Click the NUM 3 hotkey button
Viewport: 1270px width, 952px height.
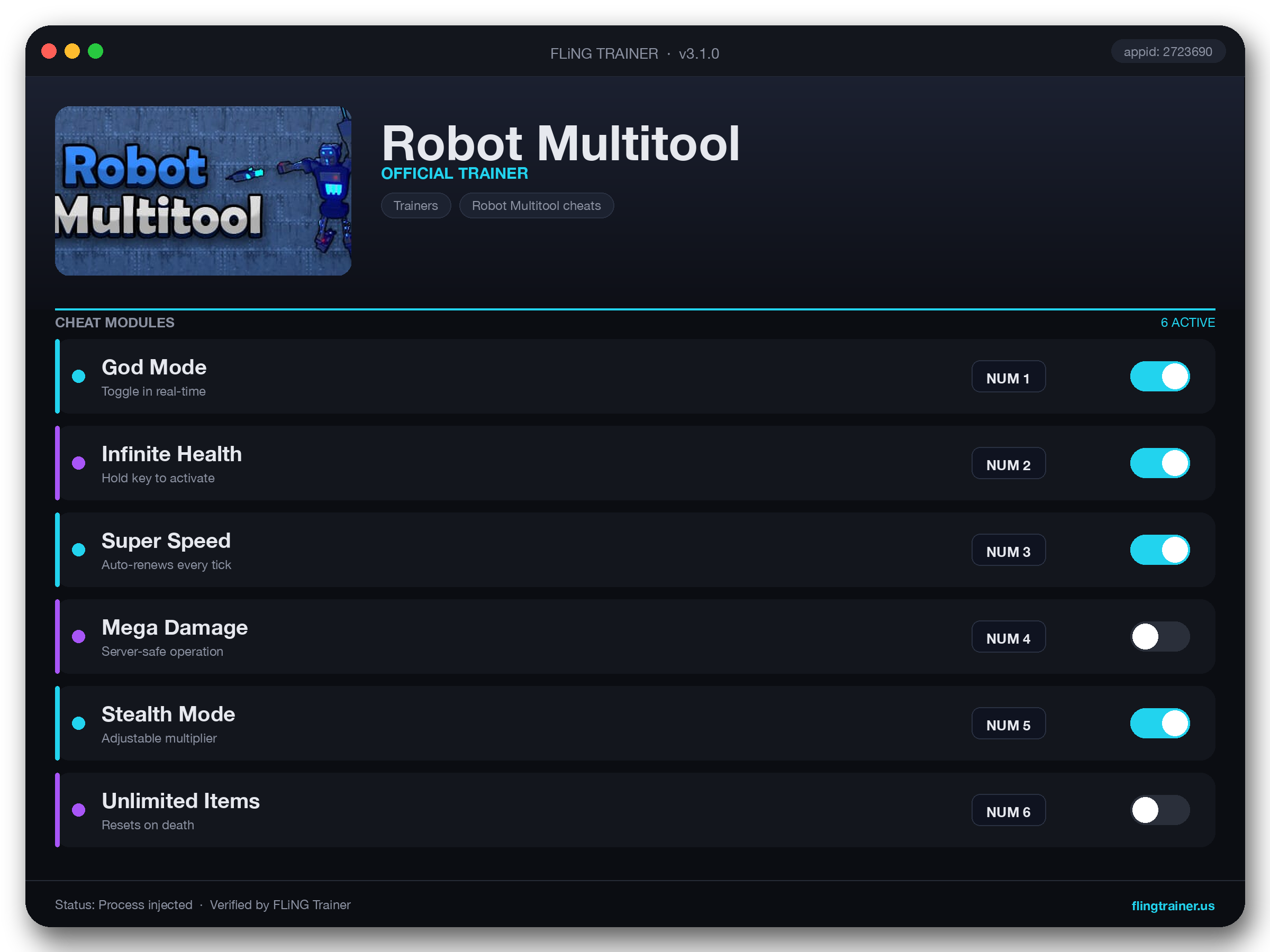1008,550
